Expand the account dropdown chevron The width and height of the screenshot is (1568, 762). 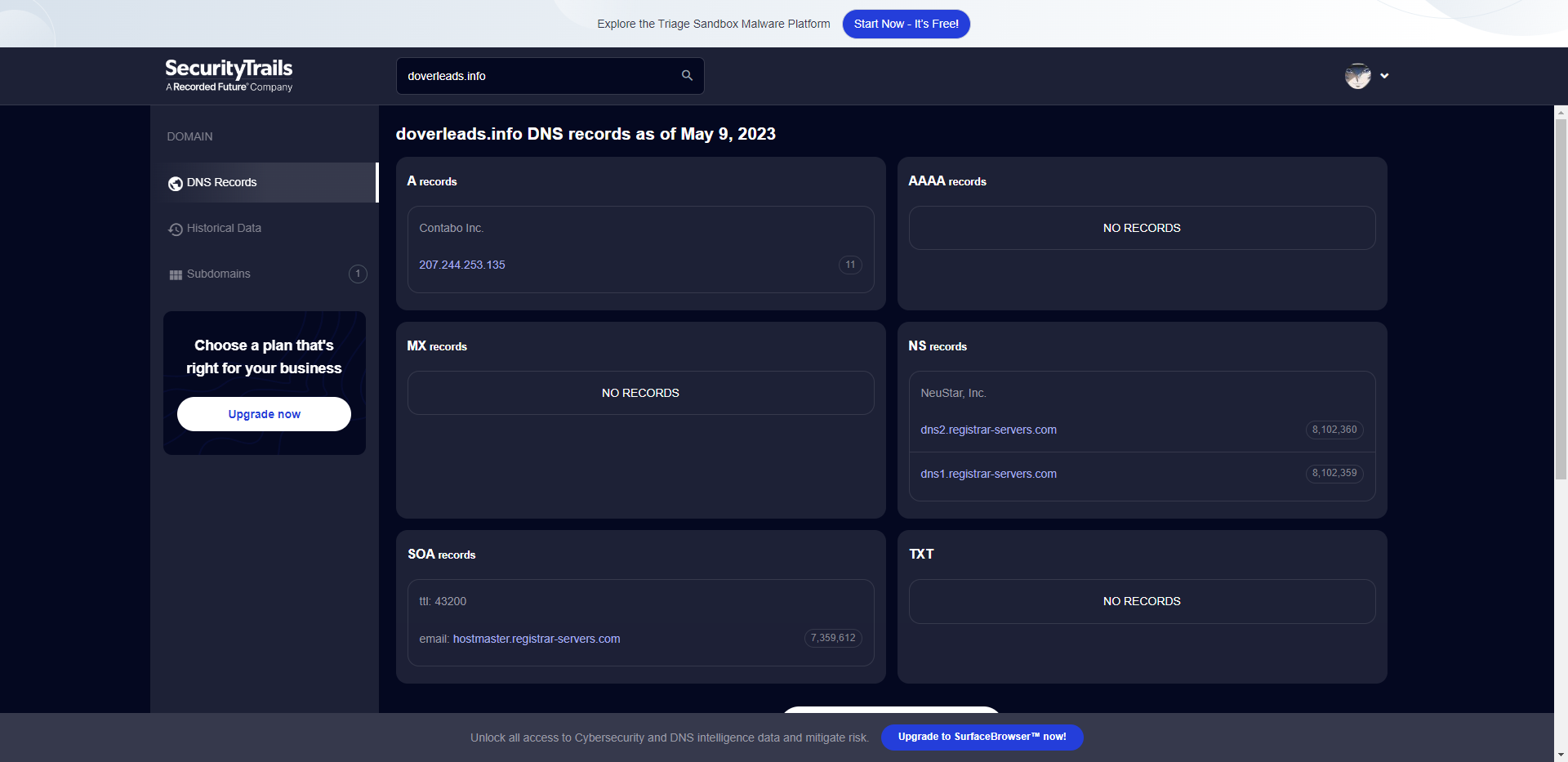click(x=1384, y=76)
